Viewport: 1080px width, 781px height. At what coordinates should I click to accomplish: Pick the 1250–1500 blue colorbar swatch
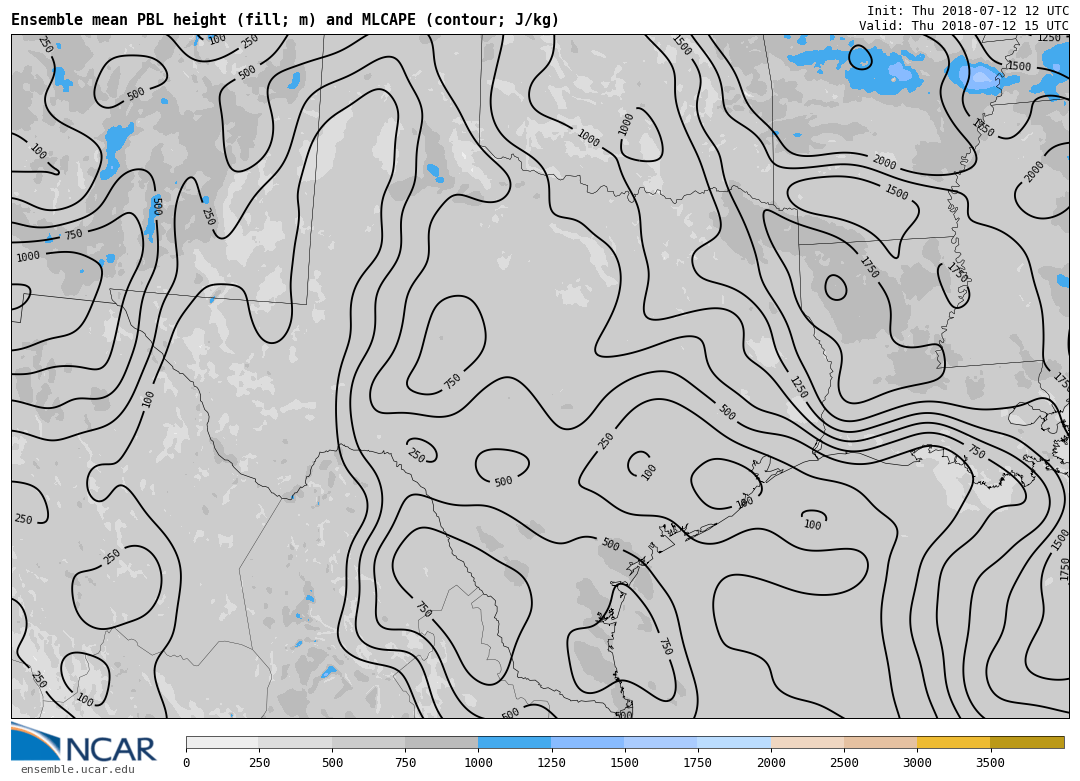[588, 742]
